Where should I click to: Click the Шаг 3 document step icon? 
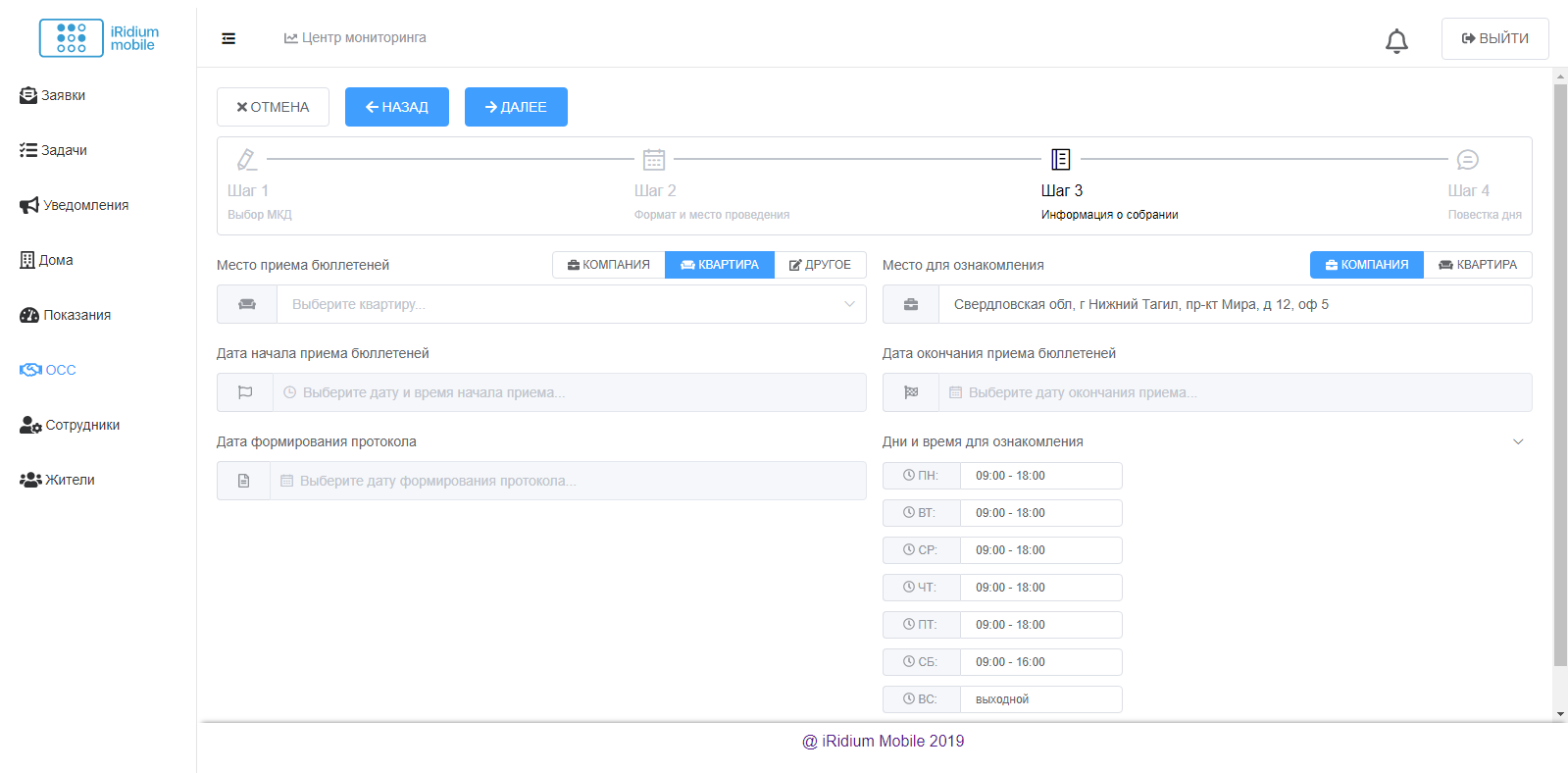1061,159
